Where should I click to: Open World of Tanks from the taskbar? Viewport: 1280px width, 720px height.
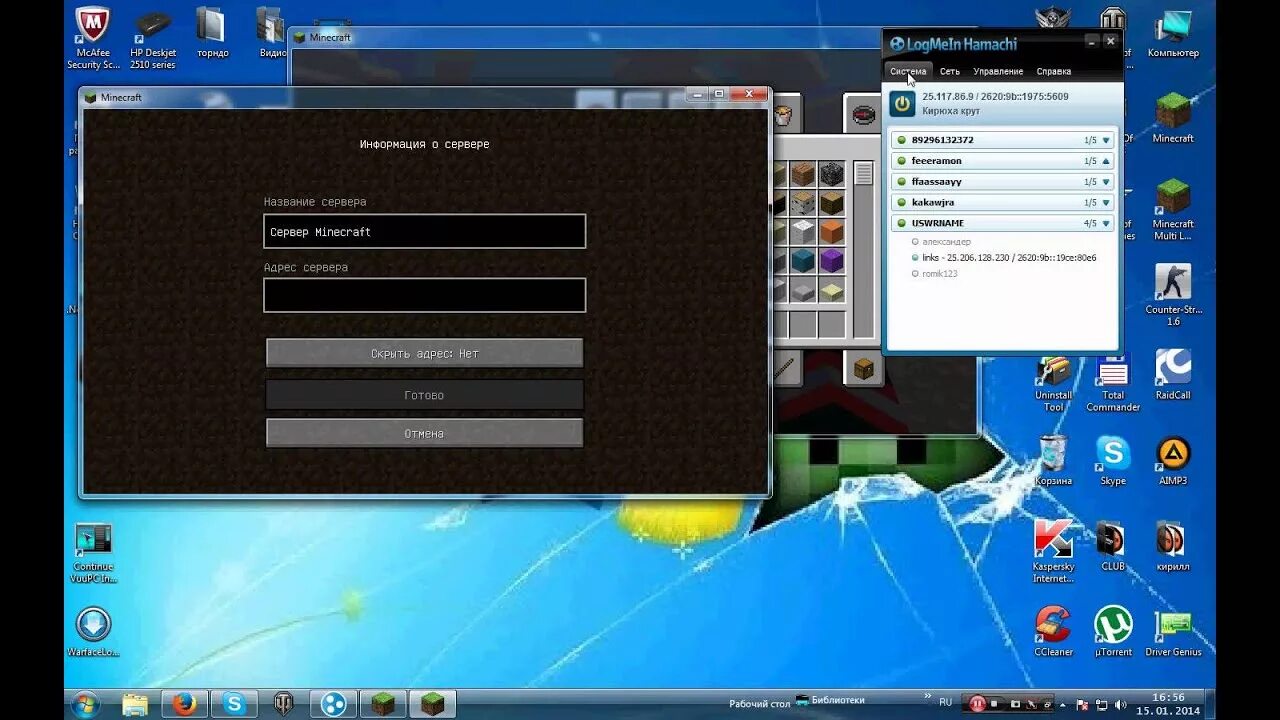pos(284,704)
